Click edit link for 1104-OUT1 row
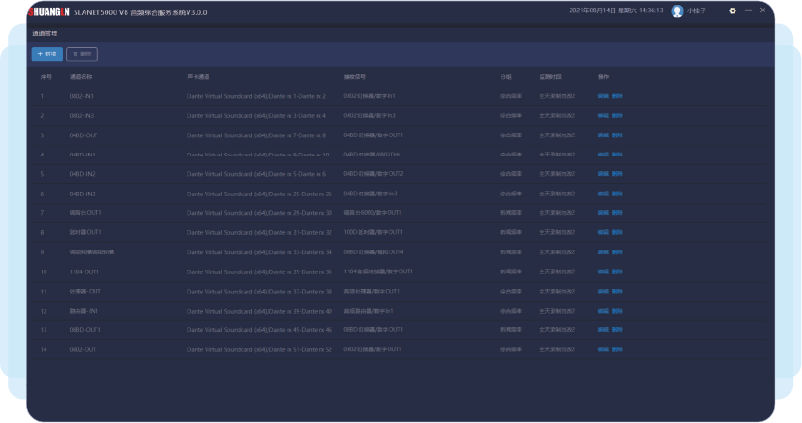Screen dimensions: 802x423 point(603,271)
